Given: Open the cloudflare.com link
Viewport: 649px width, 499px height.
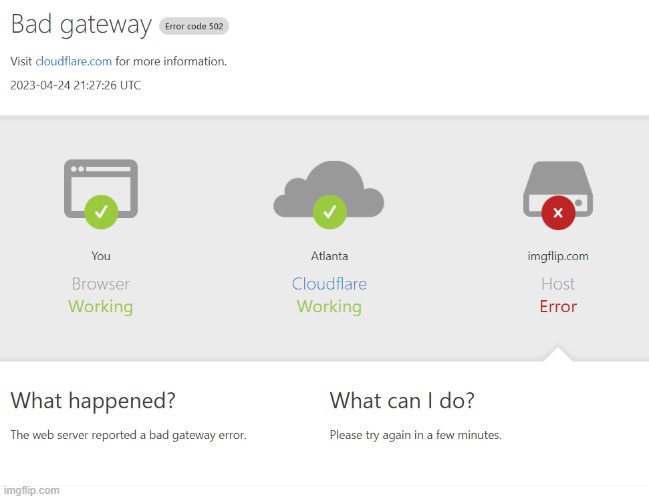Looking at the screenshot, I should [x=74, y=61].
